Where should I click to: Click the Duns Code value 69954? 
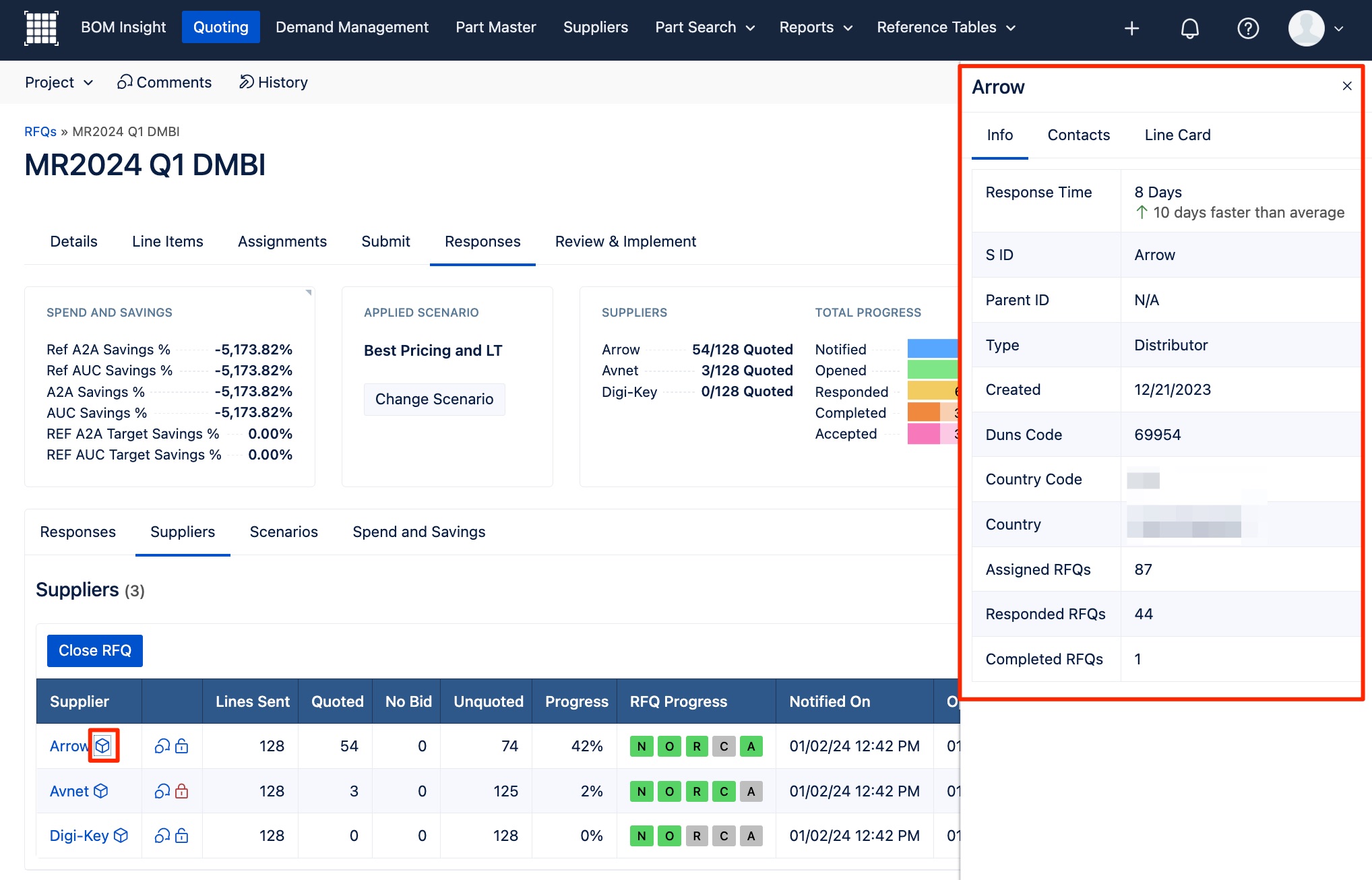click(x=1157, y=435)
